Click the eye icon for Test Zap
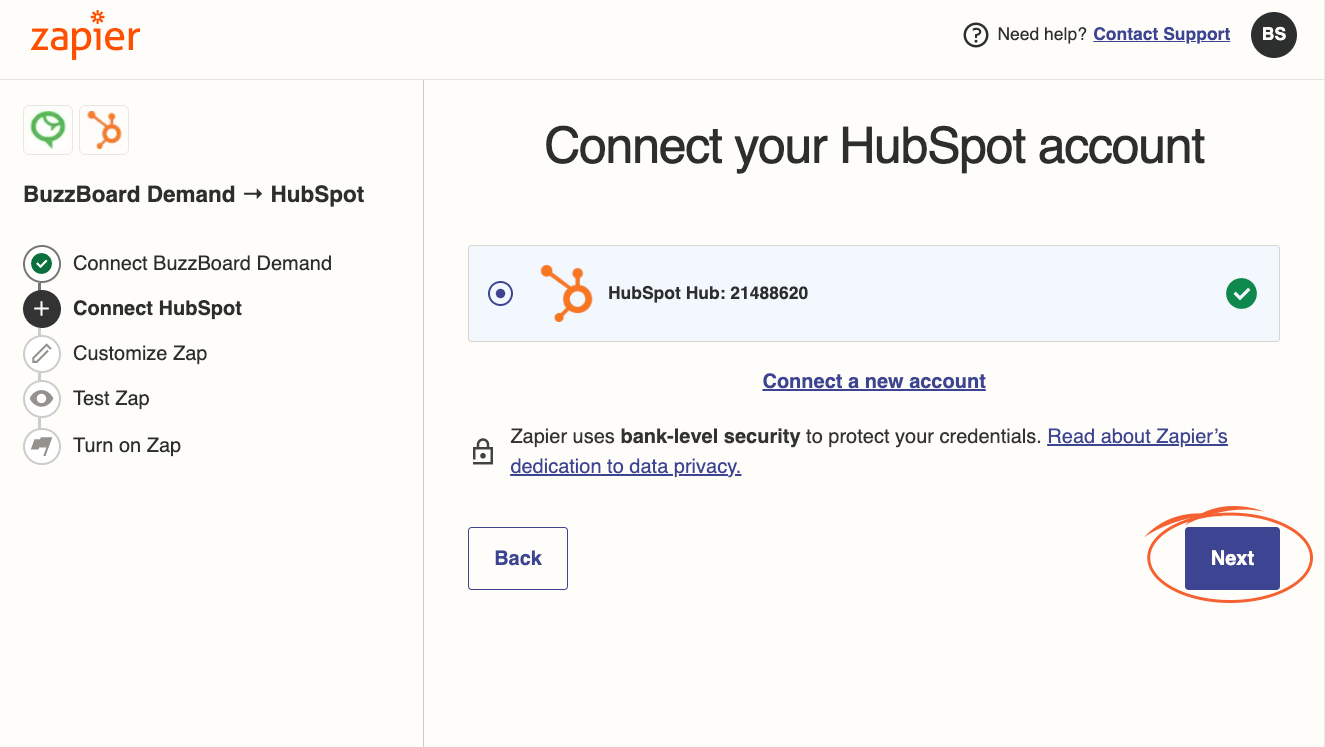Image resolution: width=1325 pixels, height=747 pixels. pos(41,398)
